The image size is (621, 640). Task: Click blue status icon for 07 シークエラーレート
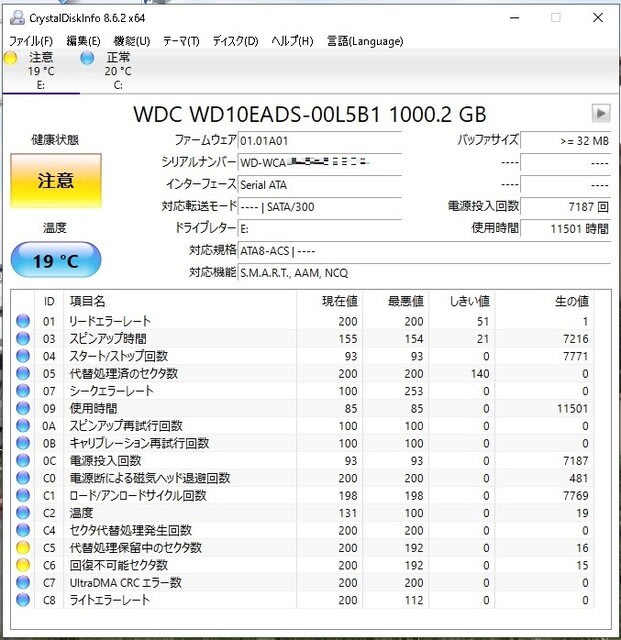pyautogui.click(x=23, y=391)
